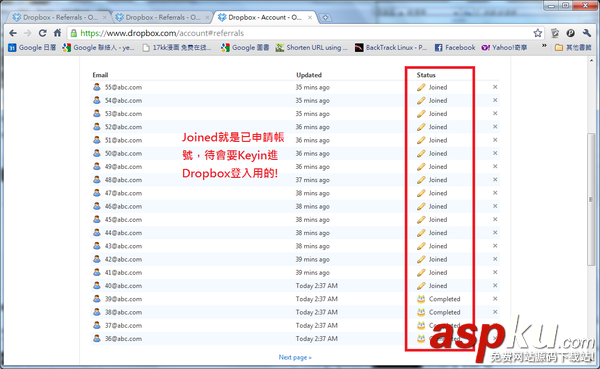
Task: Click the user icon beside 42@abc.com
Action: click(97, 259)
